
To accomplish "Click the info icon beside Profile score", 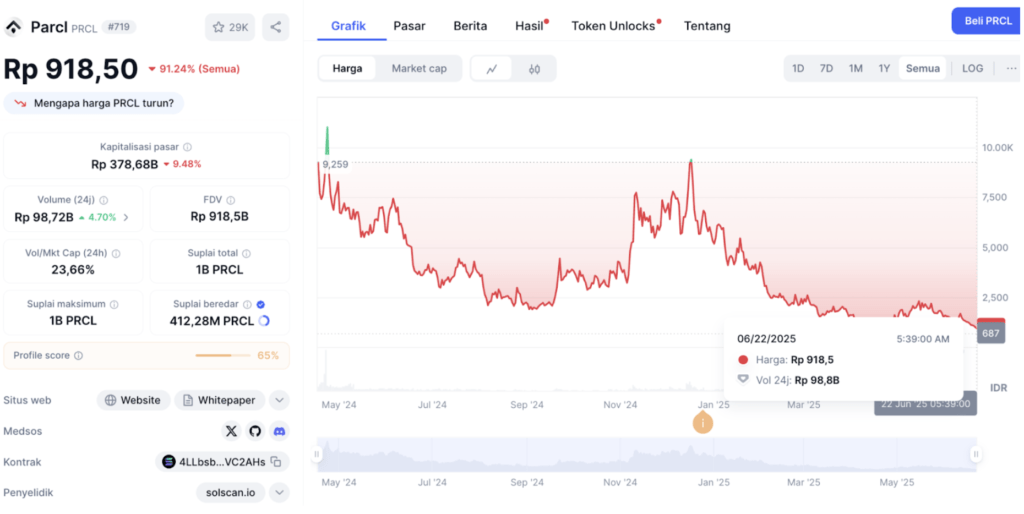I will coord(78,356).
